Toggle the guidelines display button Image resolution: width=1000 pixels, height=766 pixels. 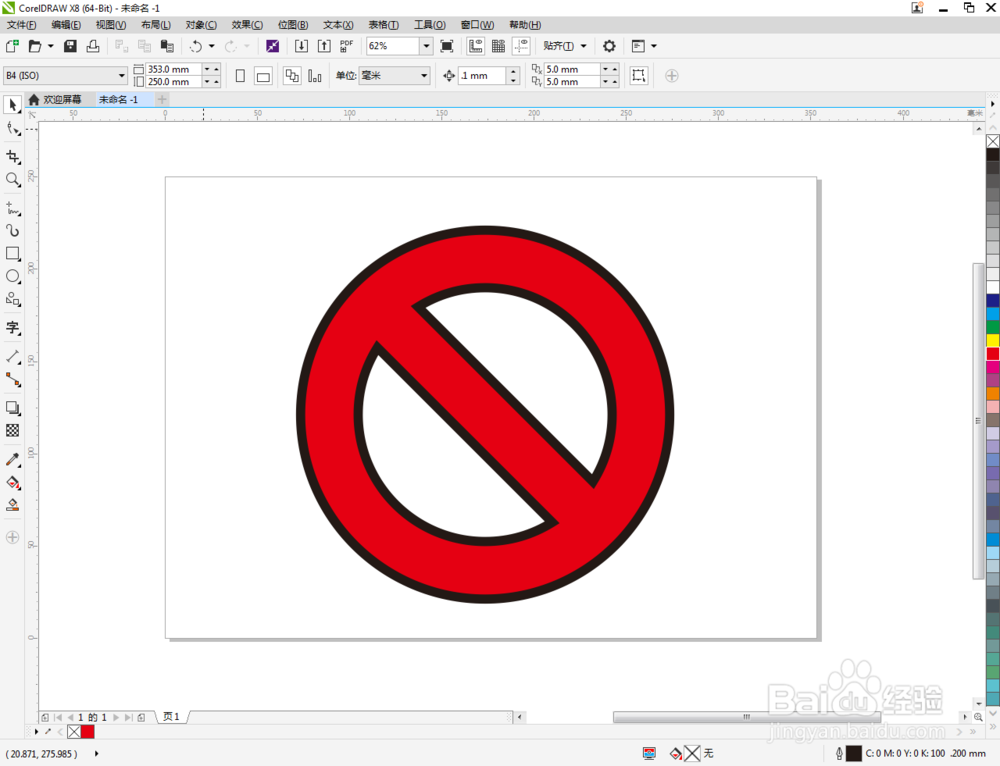tap(522, 46)
